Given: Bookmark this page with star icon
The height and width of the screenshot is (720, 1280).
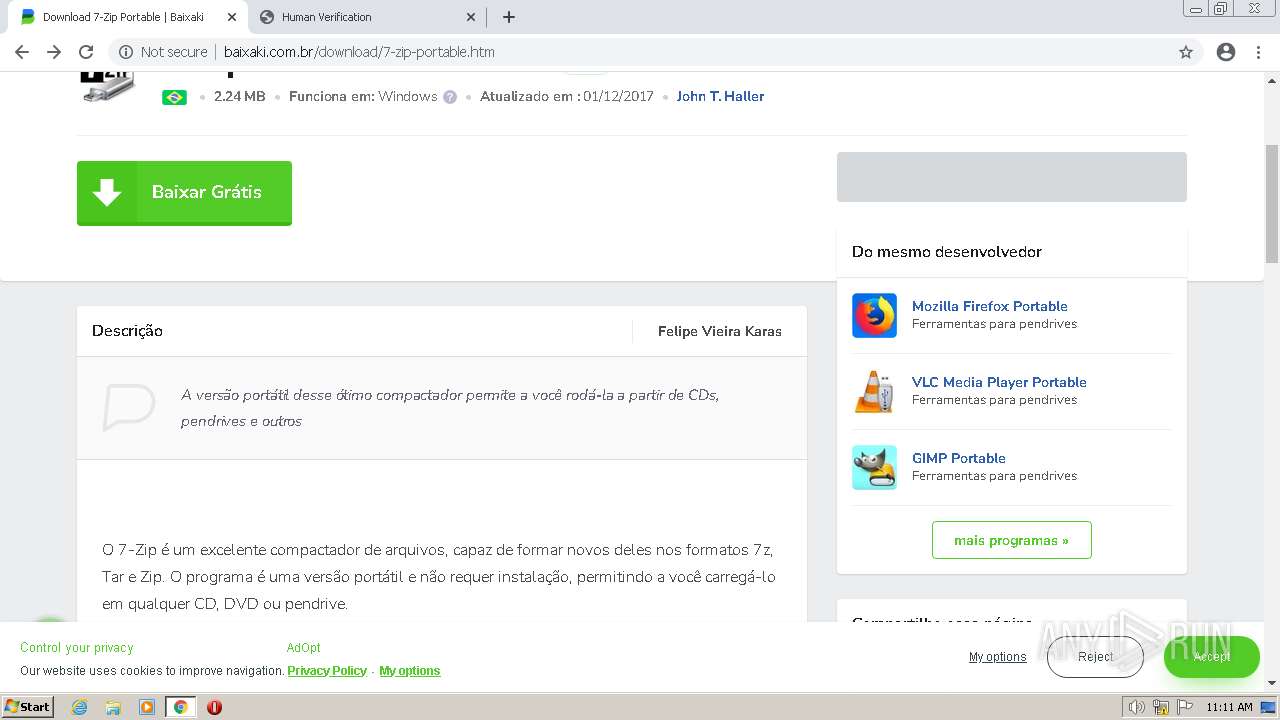Looking at the screenshot, I should click(x=1186, y=52).
